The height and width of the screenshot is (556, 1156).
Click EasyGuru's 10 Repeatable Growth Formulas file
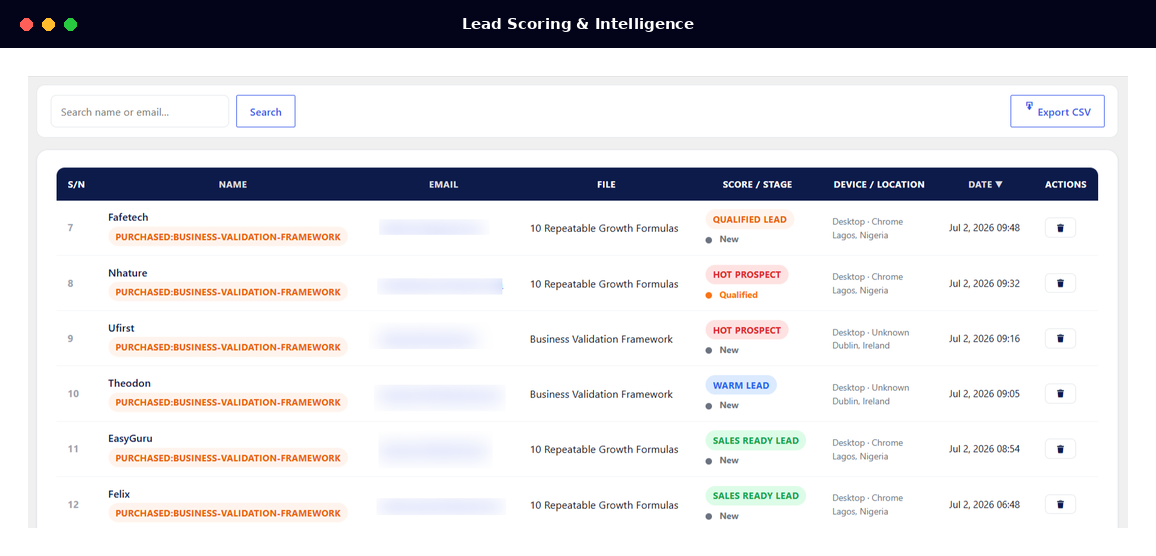click(x=604, y=450)
